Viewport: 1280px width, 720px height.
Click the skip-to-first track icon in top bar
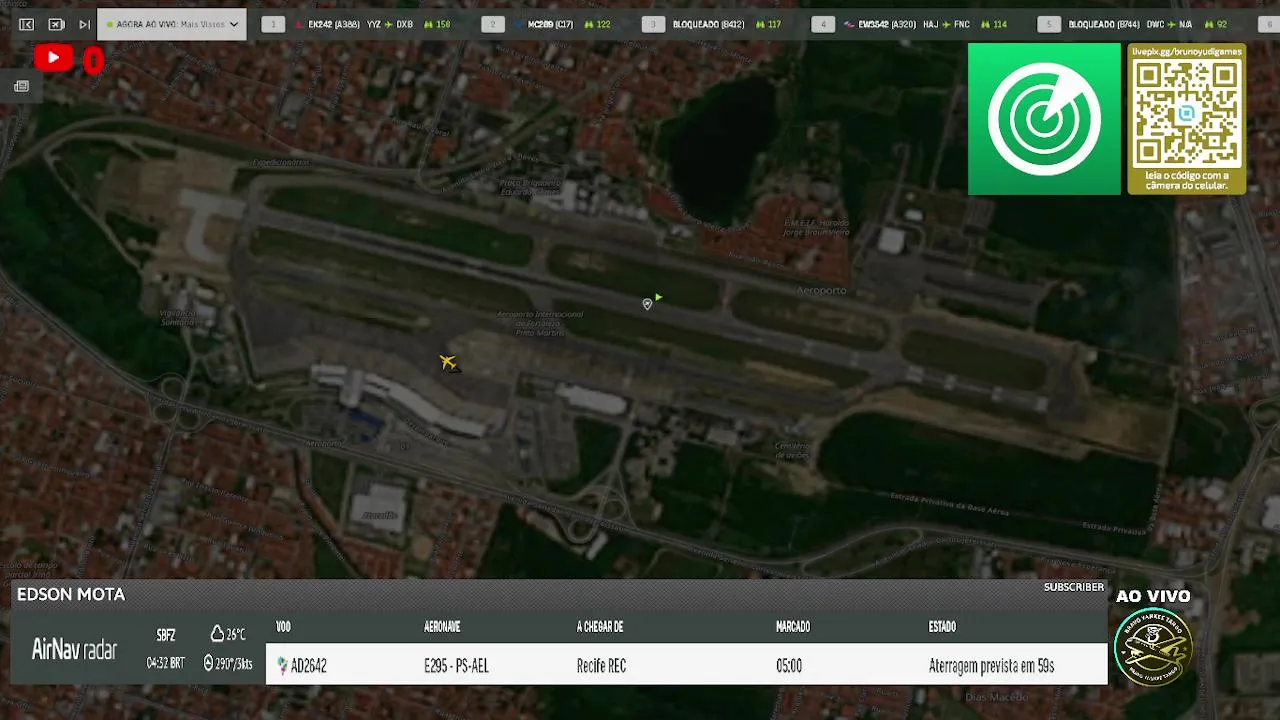[x=27, y=24]
